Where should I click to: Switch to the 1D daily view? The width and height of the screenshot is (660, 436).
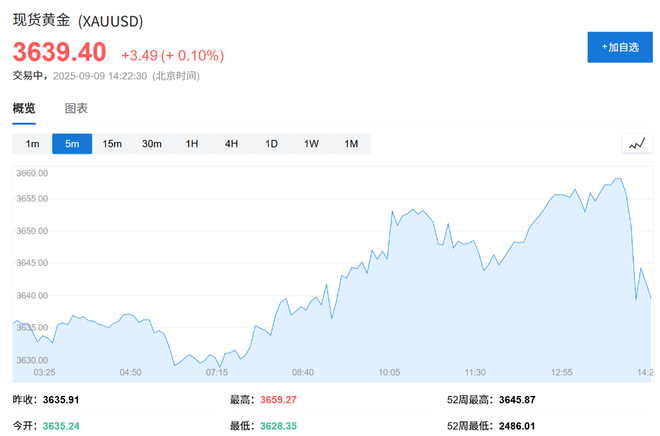271,144
